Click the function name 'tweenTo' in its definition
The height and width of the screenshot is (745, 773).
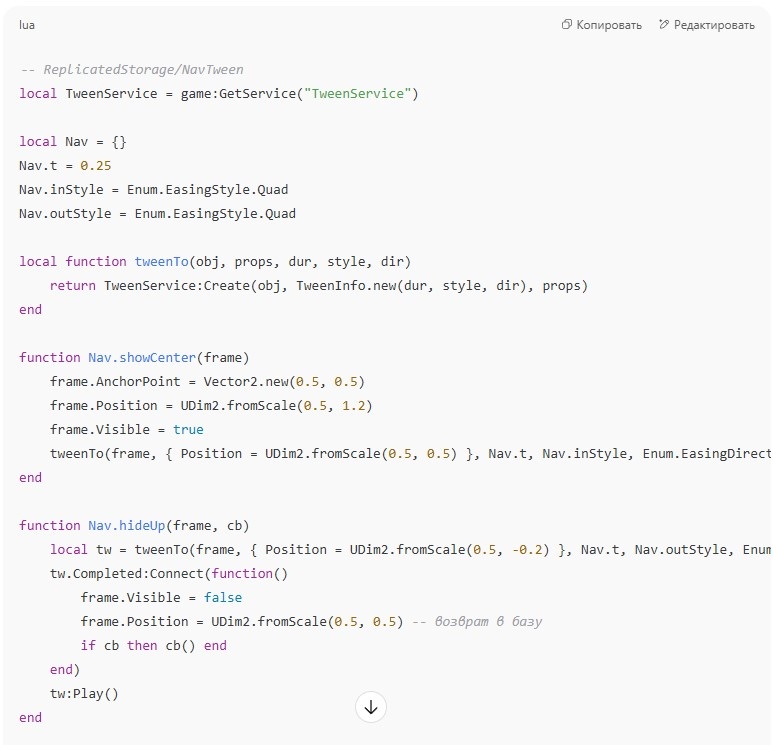click(x=161, y=262)
